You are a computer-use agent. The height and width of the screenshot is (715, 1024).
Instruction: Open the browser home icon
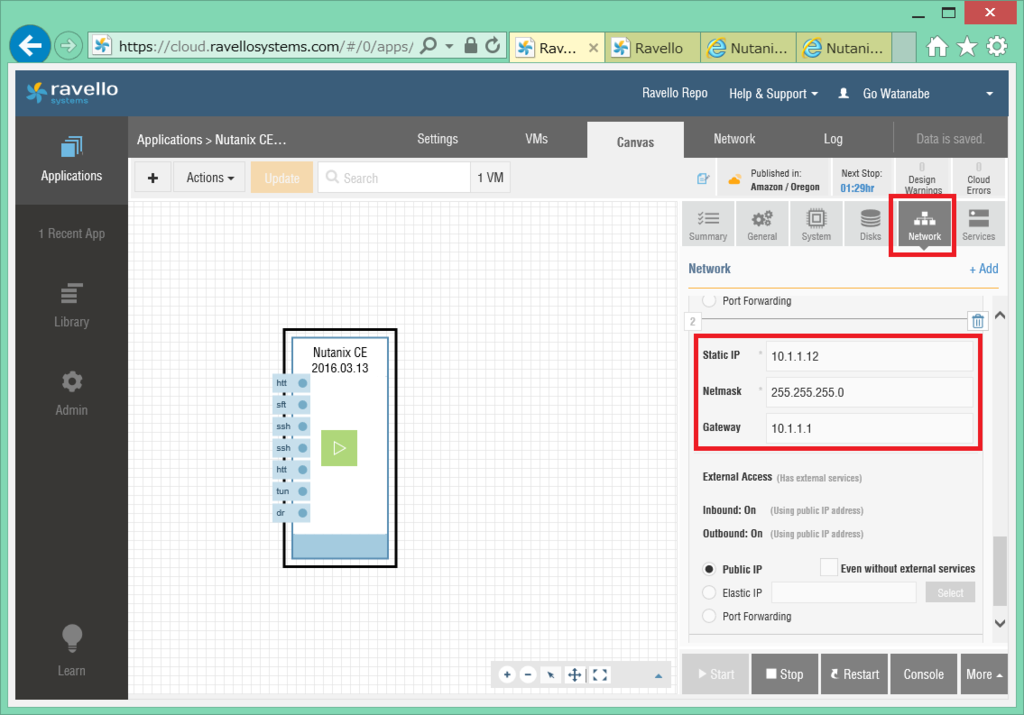(937, 46)
